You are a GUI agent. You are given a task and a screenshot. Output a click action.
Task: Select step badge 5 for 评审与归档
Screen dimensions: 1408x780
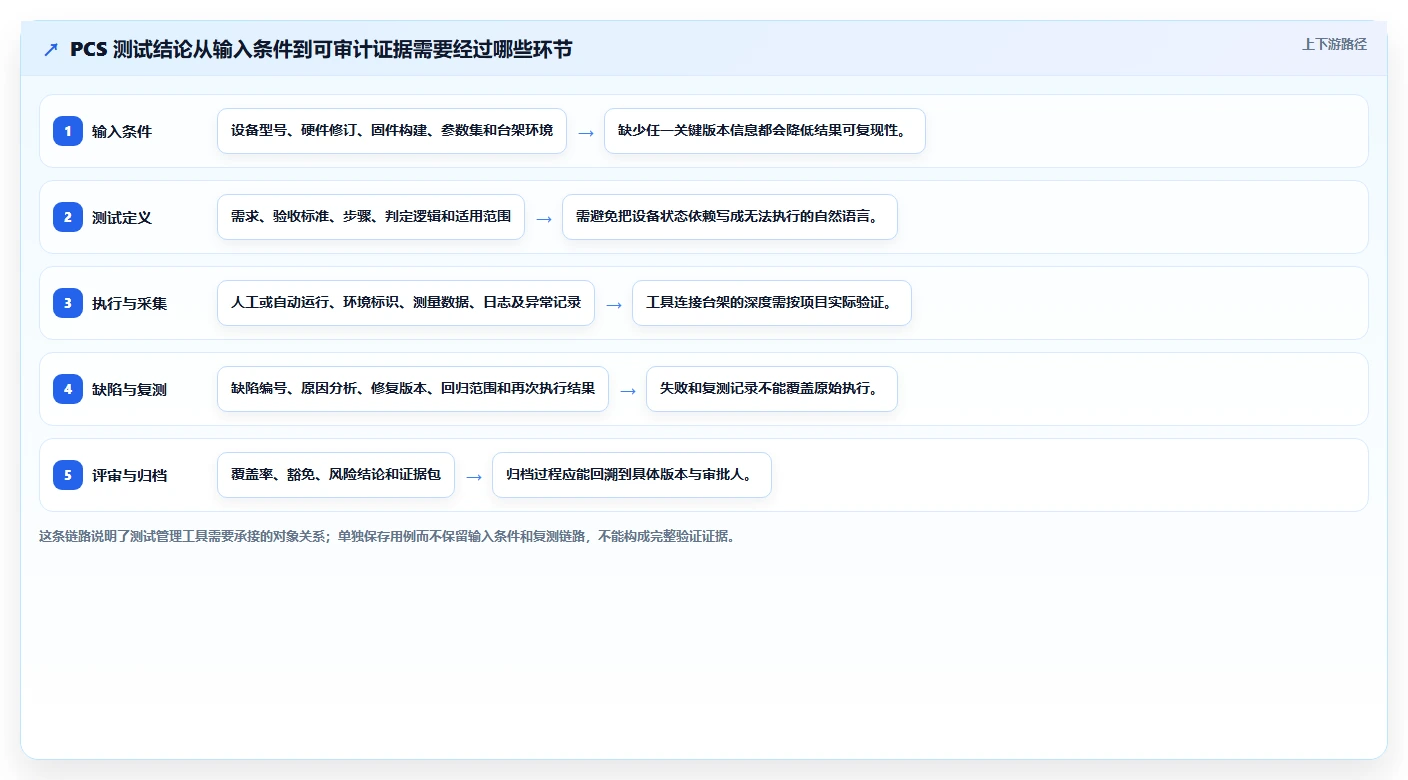tap(68, 474)
